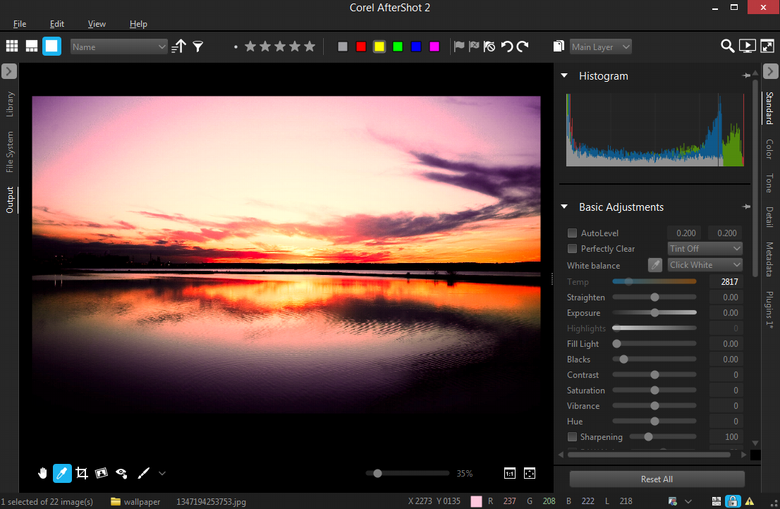Open the Main Layer dropdown
This screenshot has width=780, height=509.
[600, 46]
